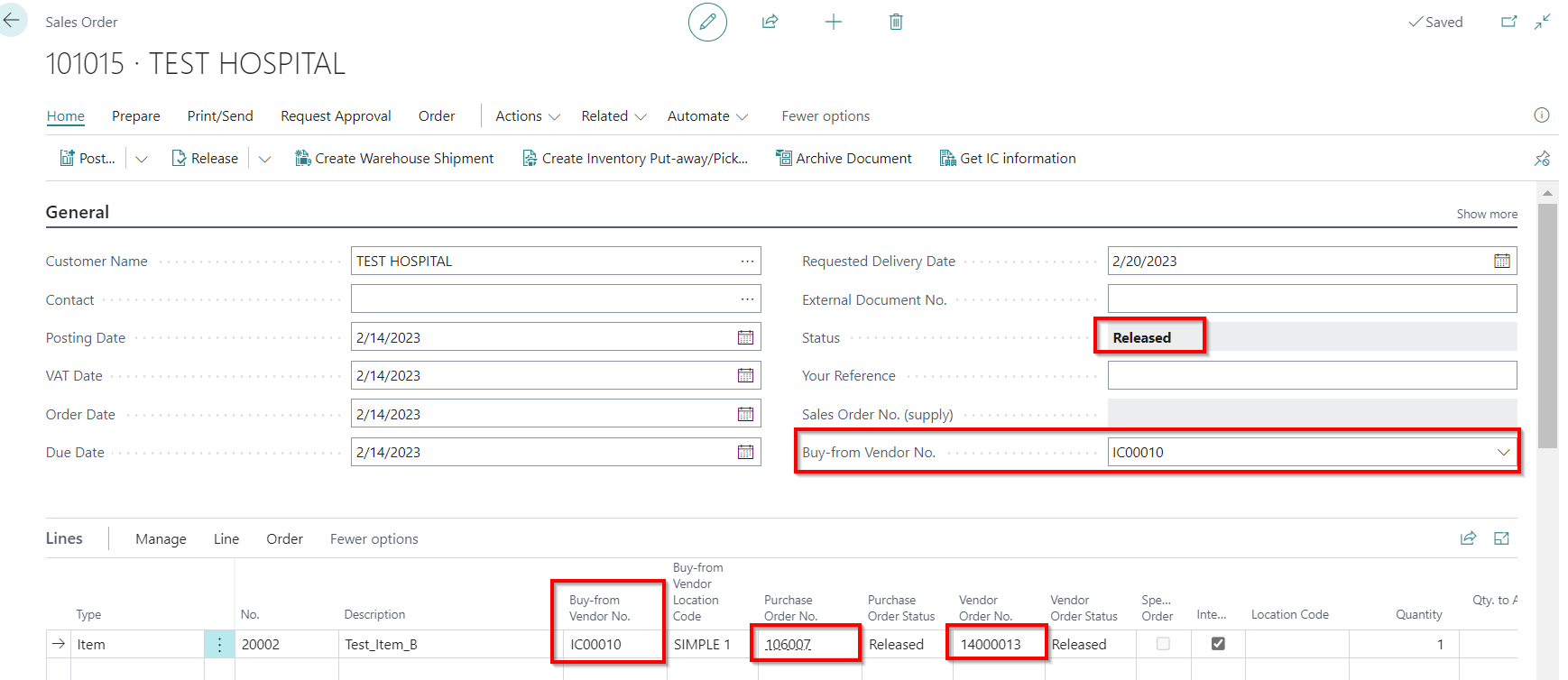
Task: Select Vendor Order No. 14000013 cell
Action: point(997,644)
